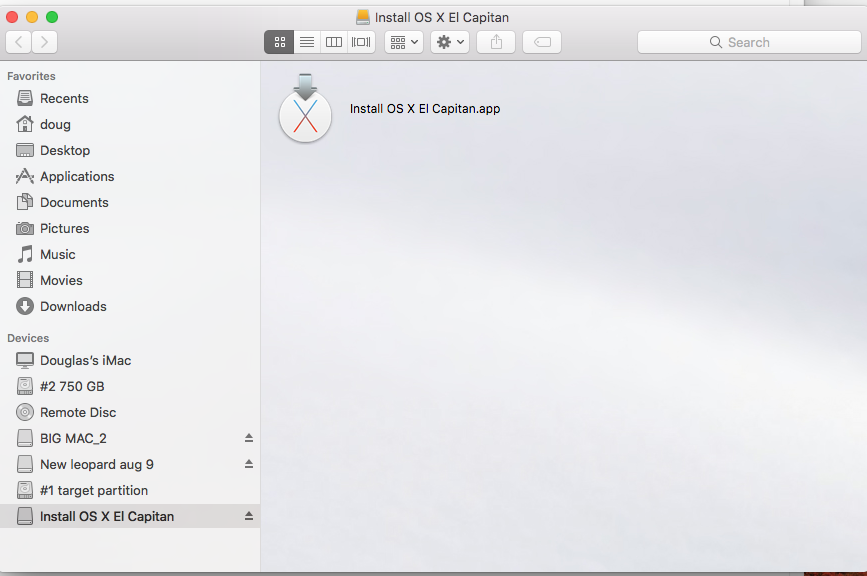Screen dimensions: 867x576
Task: Select Douglas's iMac in Devices
Action: (130, 360)
